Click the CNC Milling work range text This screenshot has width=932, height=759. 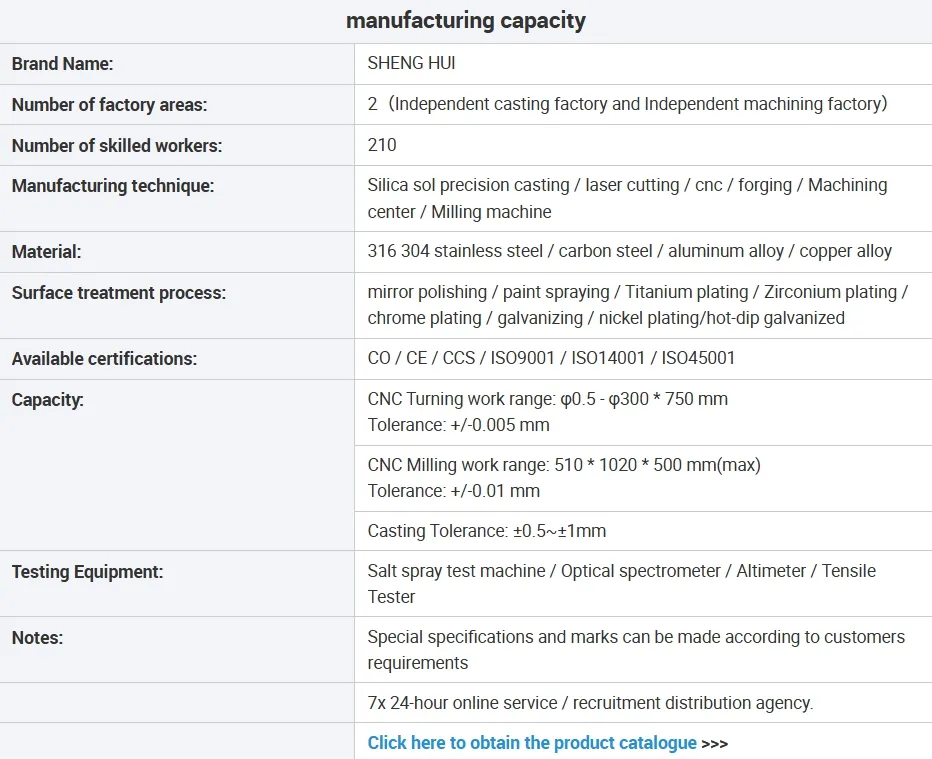(564, 465)
